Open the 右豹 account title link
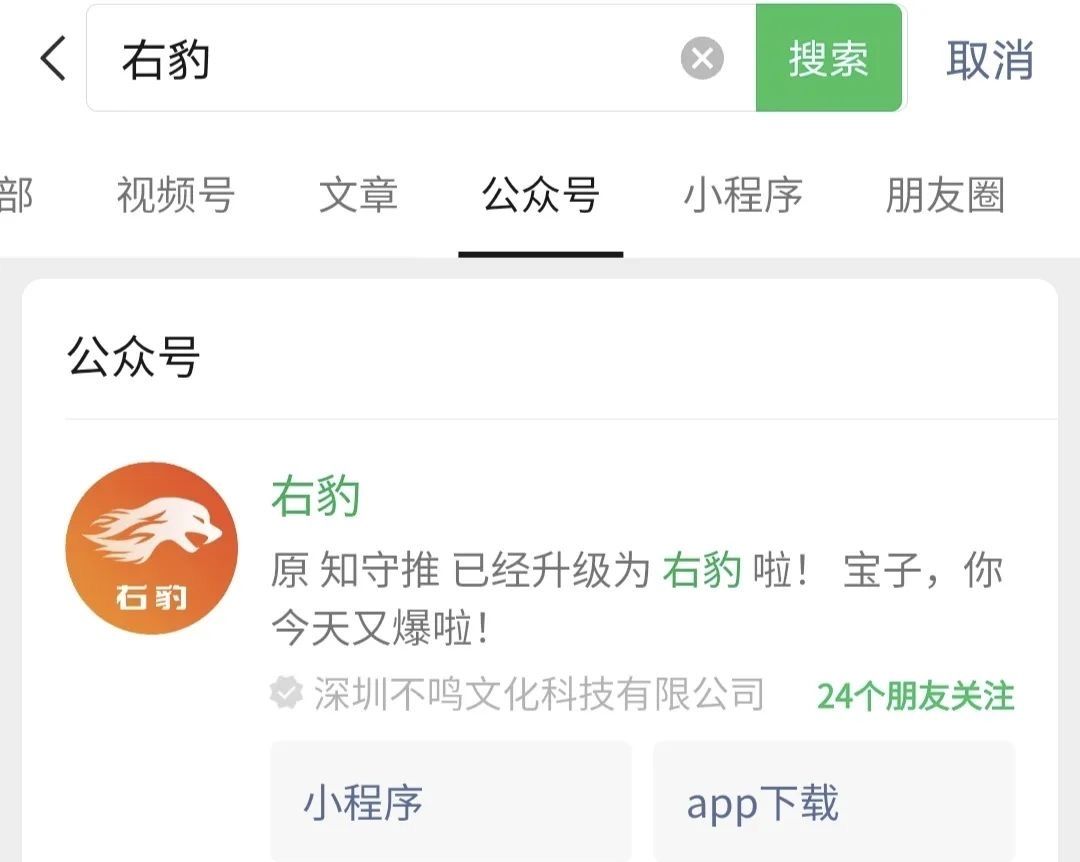Image resolution: width=1080 pixels, height=862 pixels. (315, 496)
